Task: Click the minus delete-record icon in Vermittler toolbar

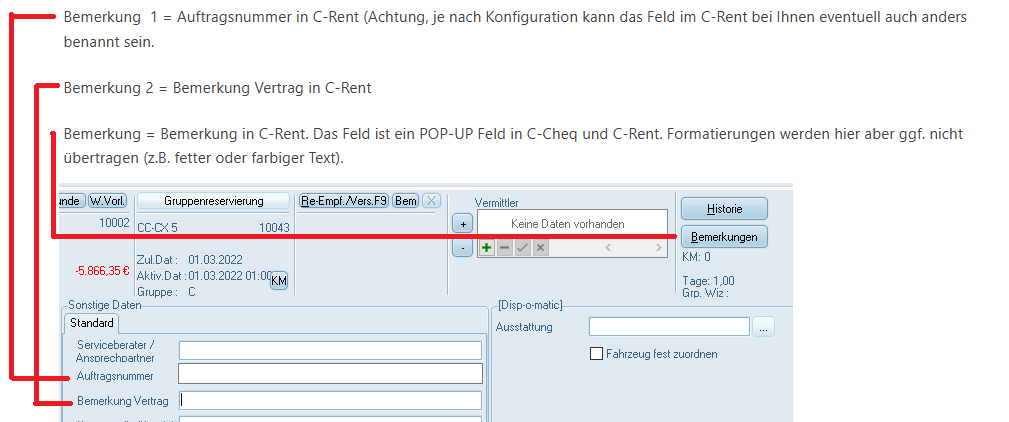Action: [x=504, y=247]
